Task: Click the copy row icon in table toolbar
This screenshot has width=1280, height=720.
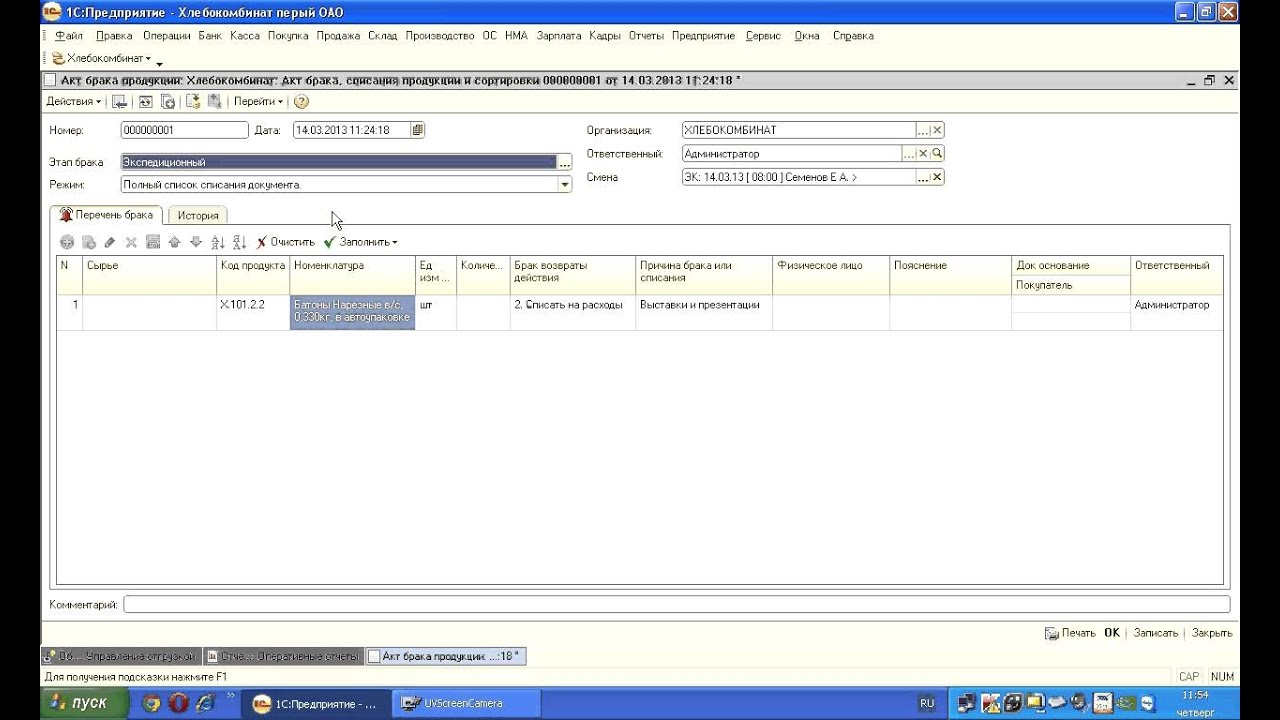Action: pyautogui.click(x=88, y=242)
